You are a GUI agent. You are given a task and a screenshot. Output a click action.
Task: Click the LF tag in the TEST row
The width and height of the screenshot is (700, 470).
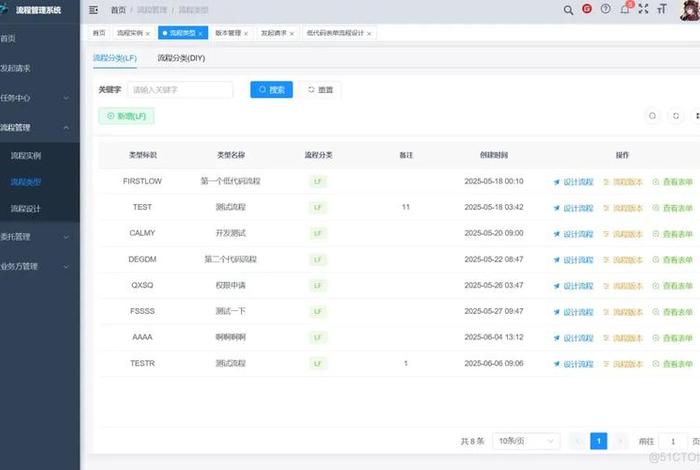(318, 208)
